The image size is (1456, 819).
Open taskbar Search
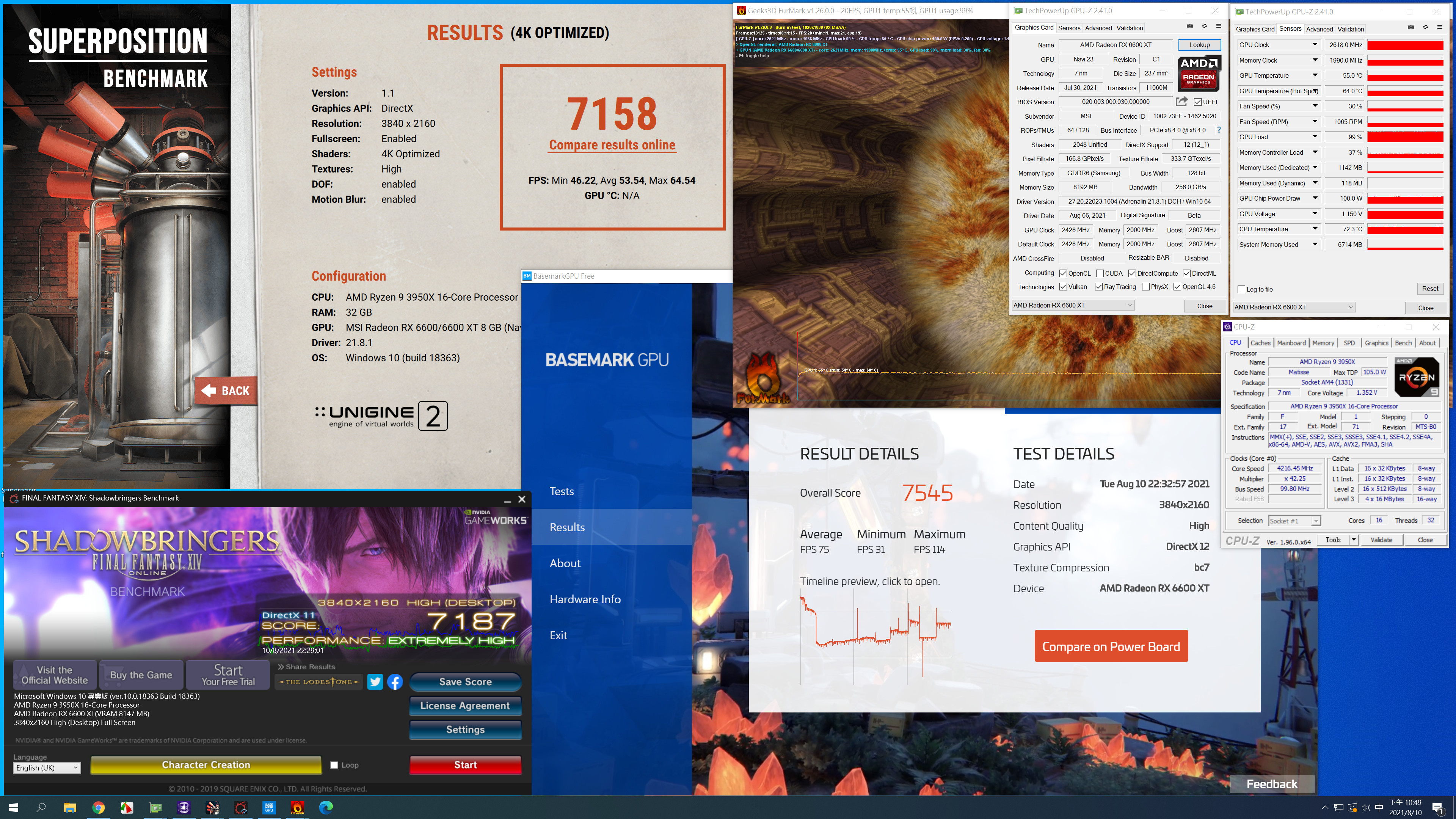pos(41,808)
